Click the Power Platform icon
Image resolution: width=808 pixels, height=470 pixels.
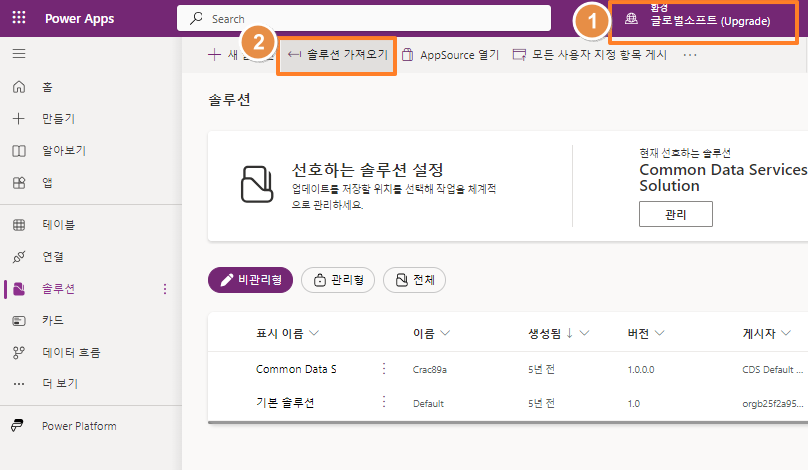click(x=18, y=426)
